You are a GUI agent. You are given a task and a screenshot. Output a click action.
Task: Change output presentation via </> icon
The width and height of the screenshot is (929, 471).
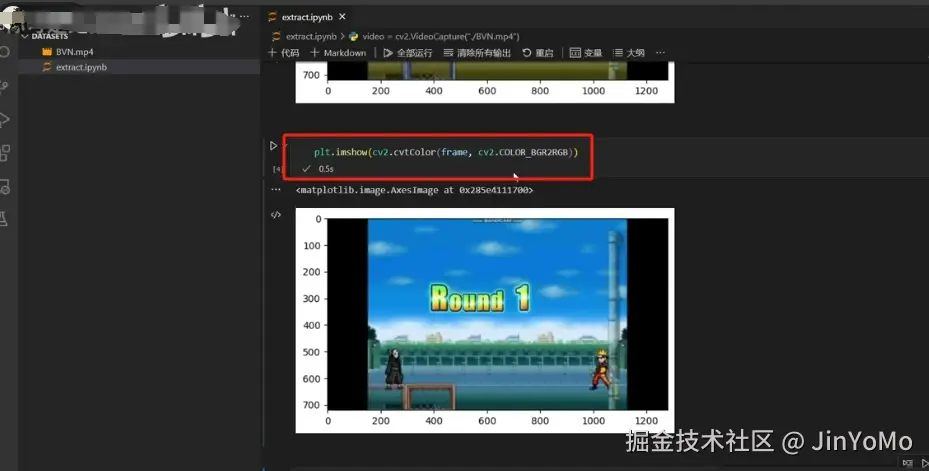point(276,215)
